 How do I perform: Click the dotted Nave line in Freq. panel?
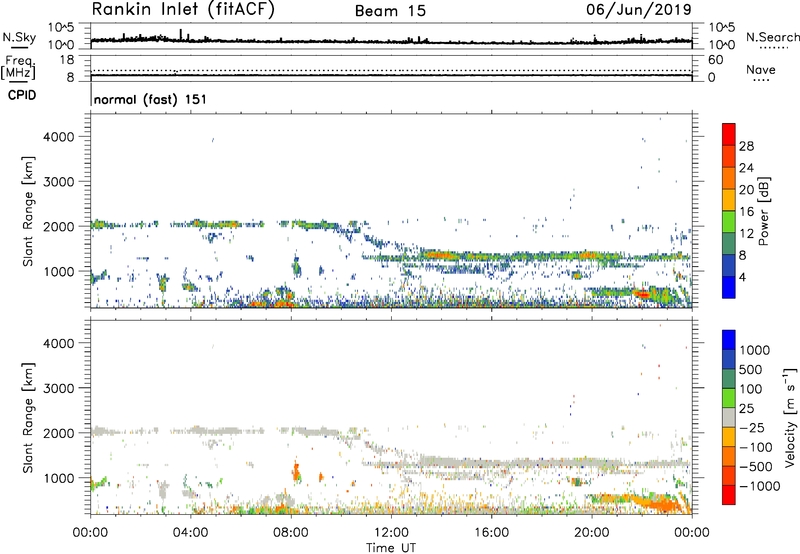coord(391,70)
